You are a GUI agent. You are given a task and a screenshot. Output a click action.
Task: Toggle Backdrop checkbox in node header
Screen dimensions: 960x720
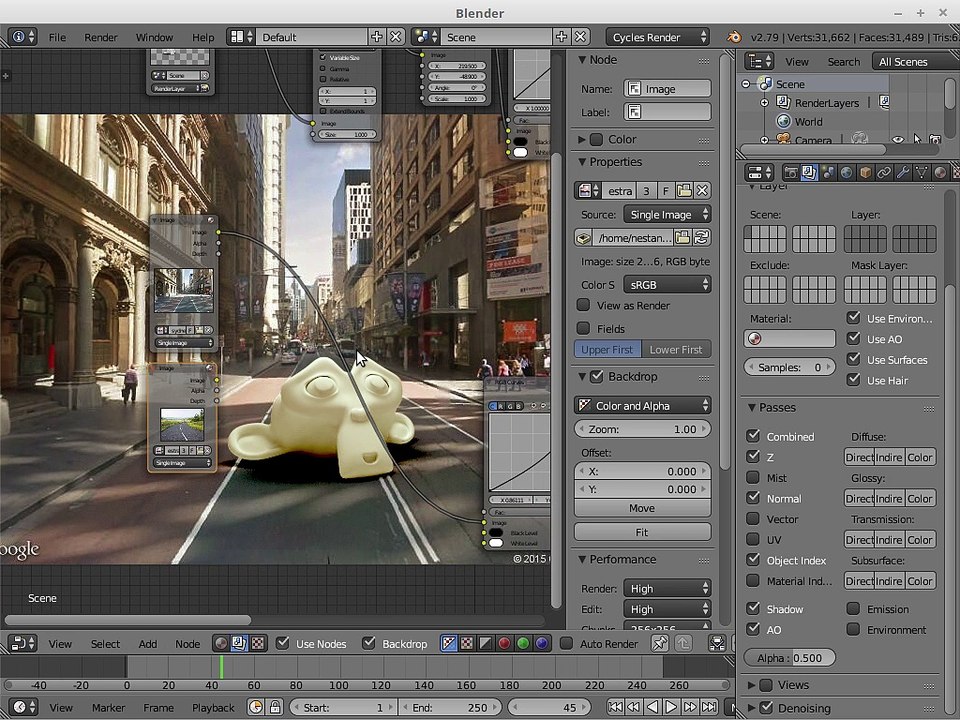(369, 643)
